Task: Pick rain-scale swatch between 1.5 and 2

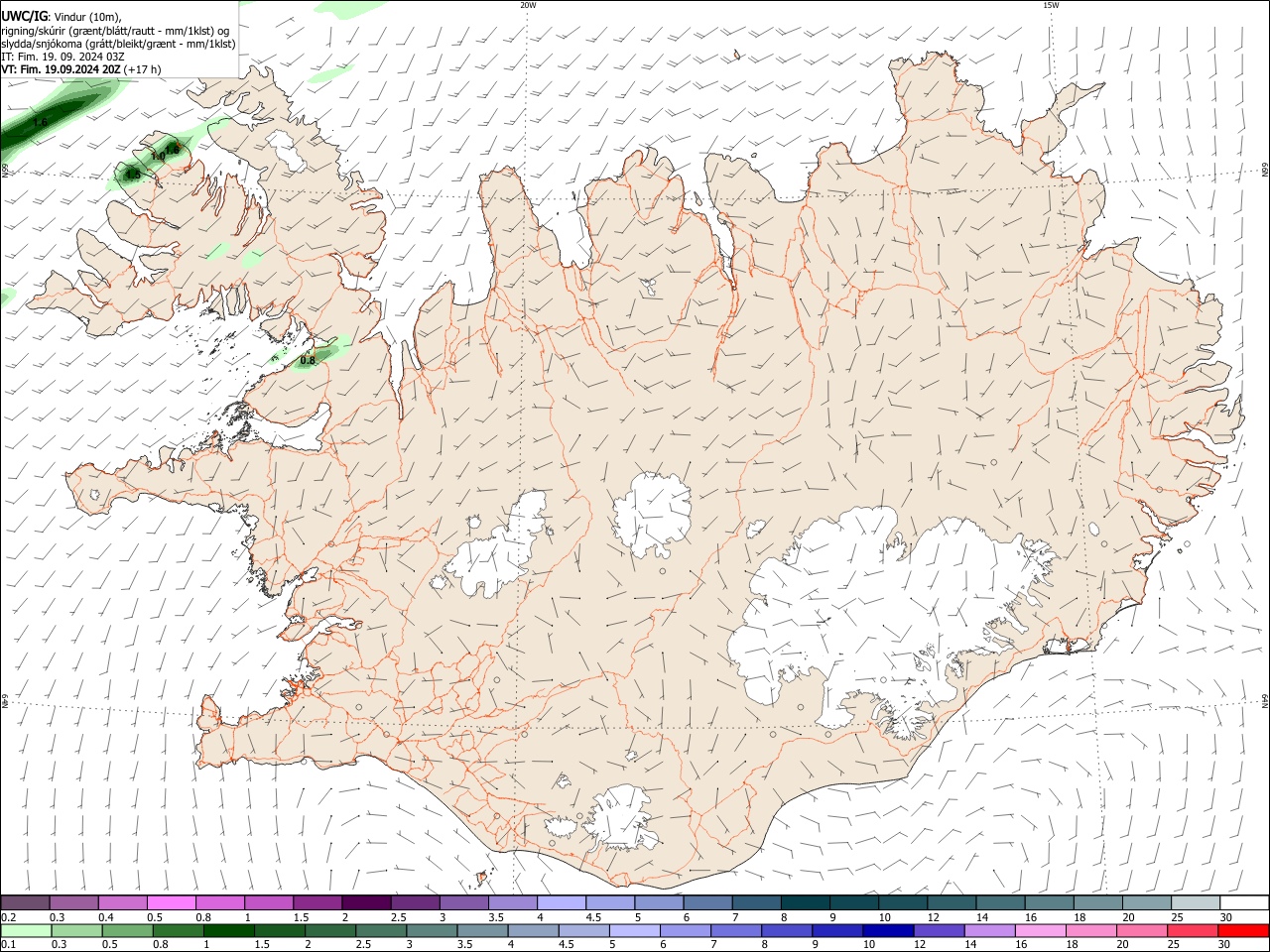Action: point(279,930)
